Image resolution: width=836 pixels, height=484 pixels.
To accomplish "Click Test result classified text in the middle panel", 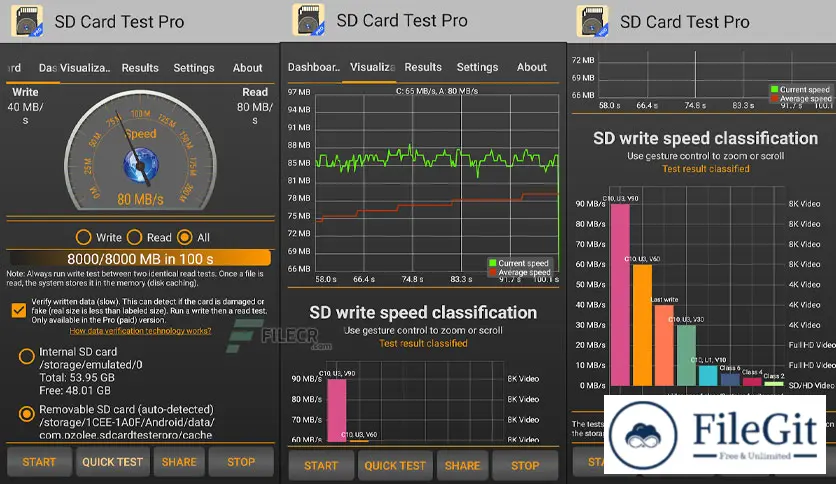I will point(423,344).
